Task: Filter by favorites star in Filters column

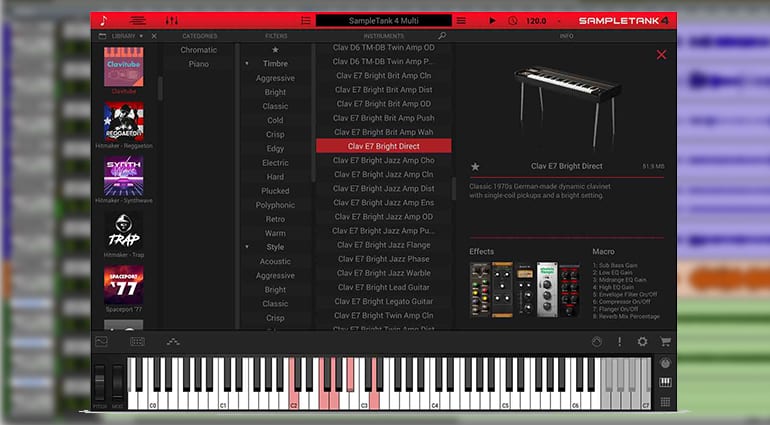Action: click(275, 50)
